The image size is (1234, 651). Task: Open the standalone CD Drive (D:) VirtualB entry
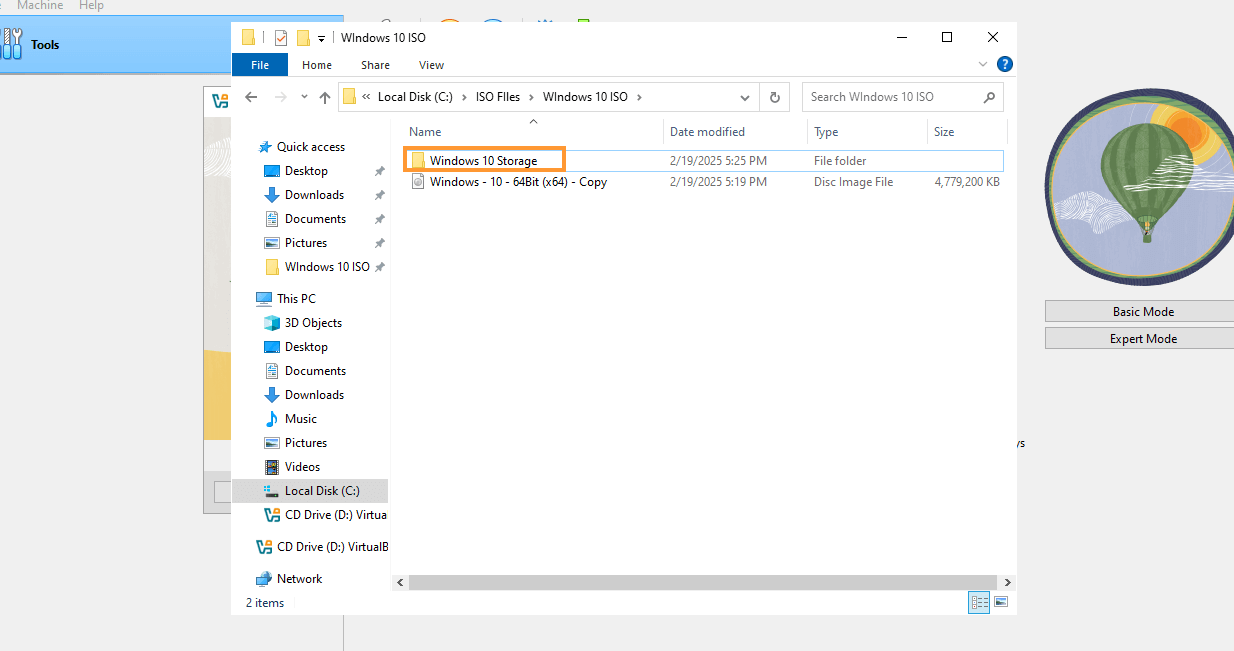[x=332, y=547]
